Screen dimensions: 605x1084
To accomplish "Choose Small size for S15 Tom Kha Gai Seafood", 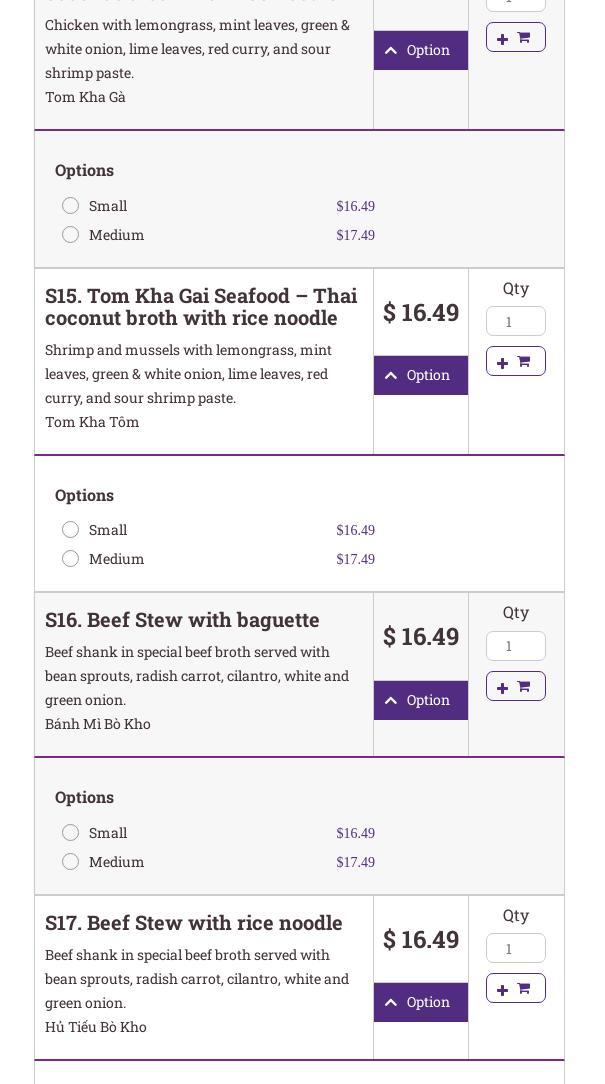I will click(71, 530).
